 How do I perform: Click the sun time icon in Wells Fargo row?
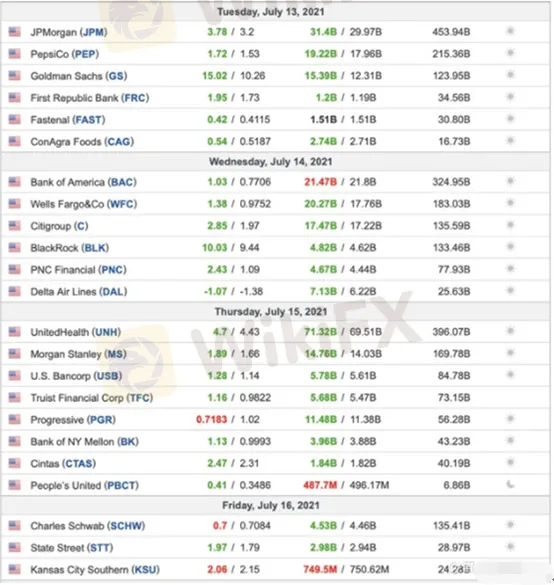pyautogui.click(x=510, y=203)
